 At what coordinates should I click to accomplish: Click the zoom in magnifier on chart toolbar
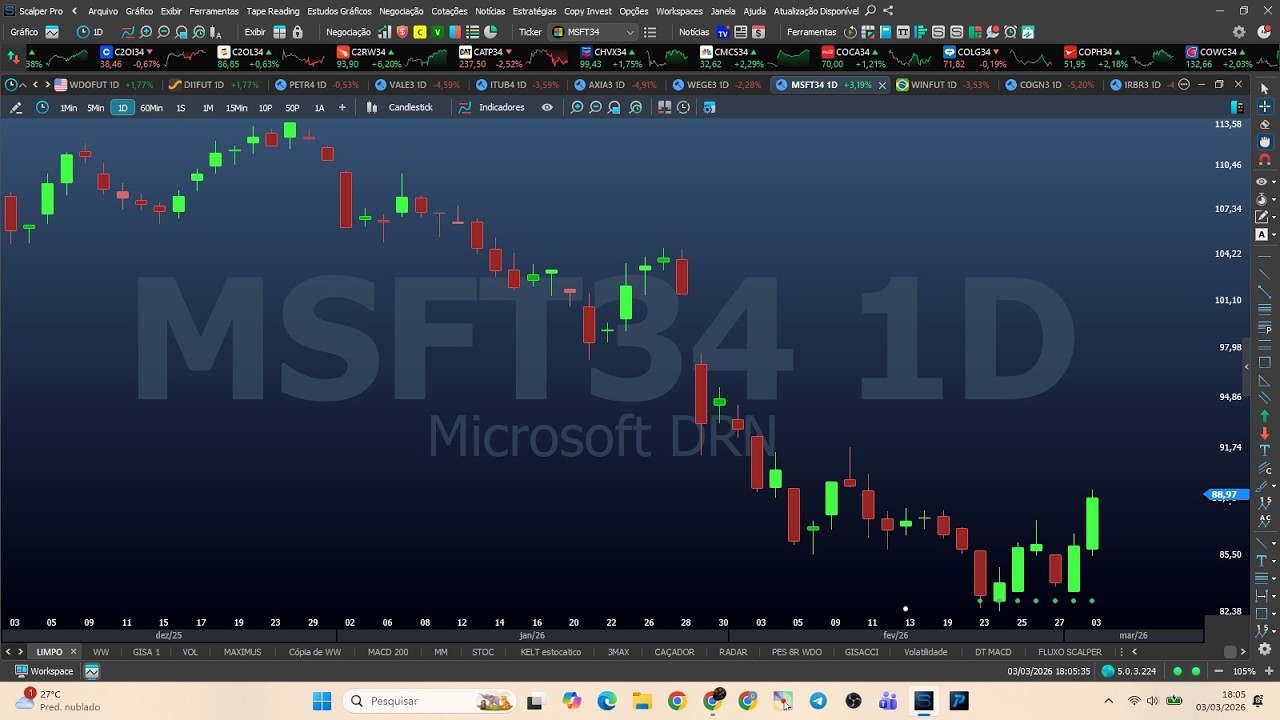click(x=577, y=107)
